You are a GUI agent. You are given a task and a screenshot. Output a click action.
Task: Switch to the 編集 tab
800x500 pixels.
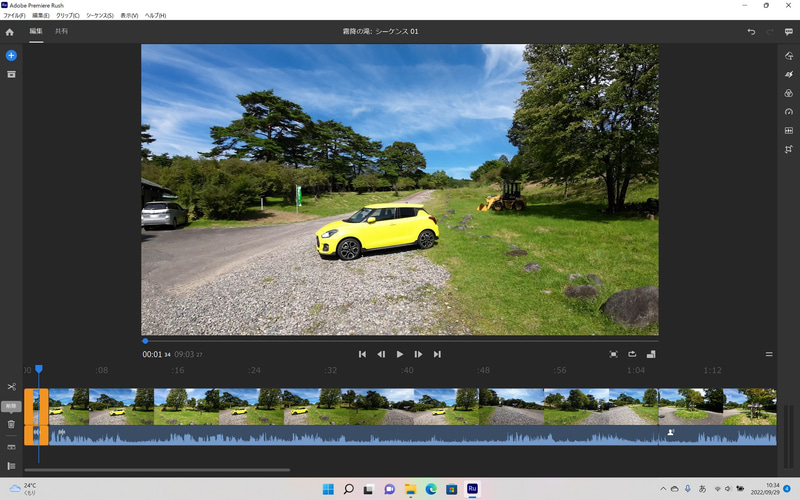(36, 31)
